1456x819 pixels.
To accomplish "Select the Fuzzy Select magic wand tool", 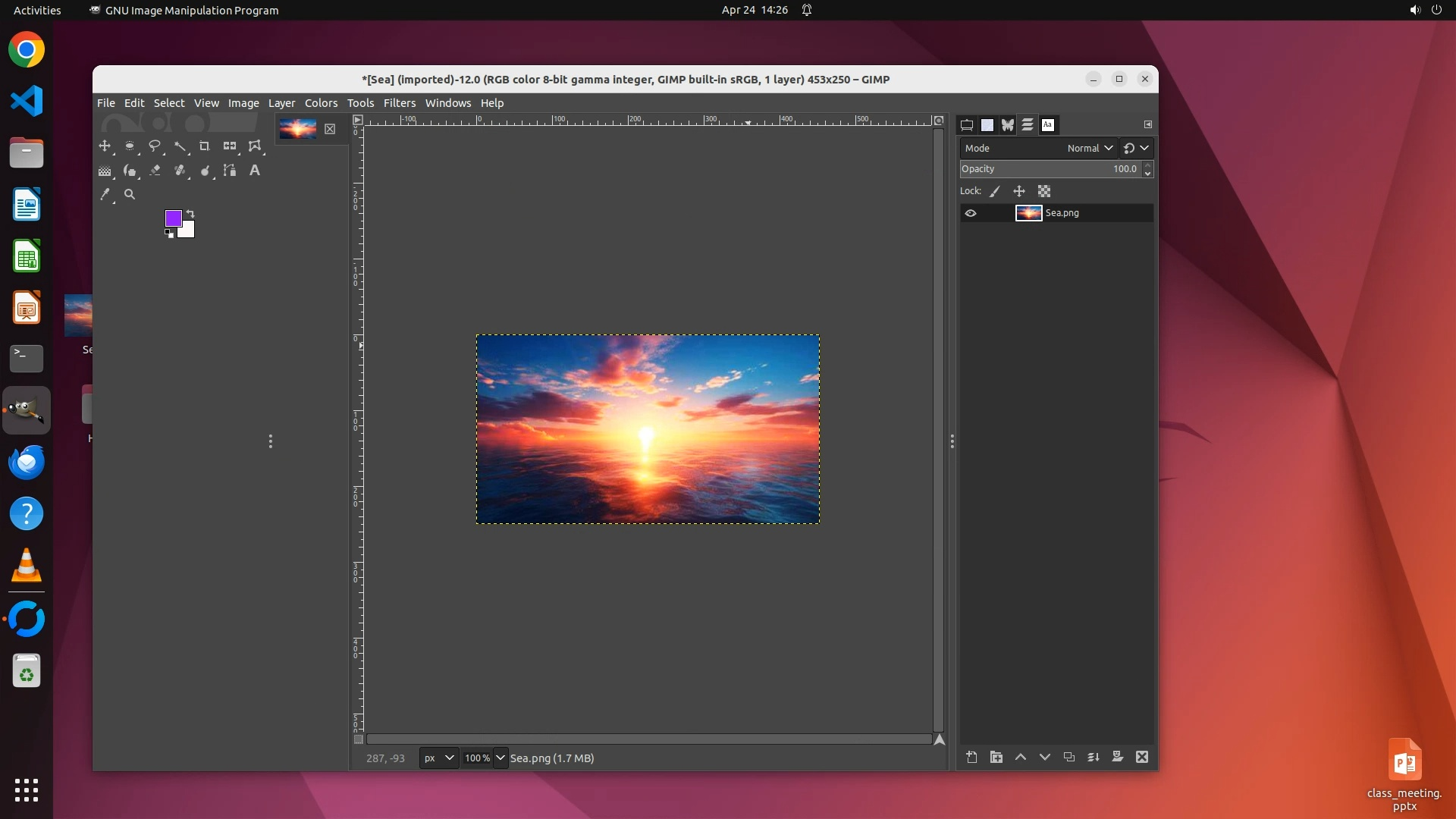I will [180, 146].
